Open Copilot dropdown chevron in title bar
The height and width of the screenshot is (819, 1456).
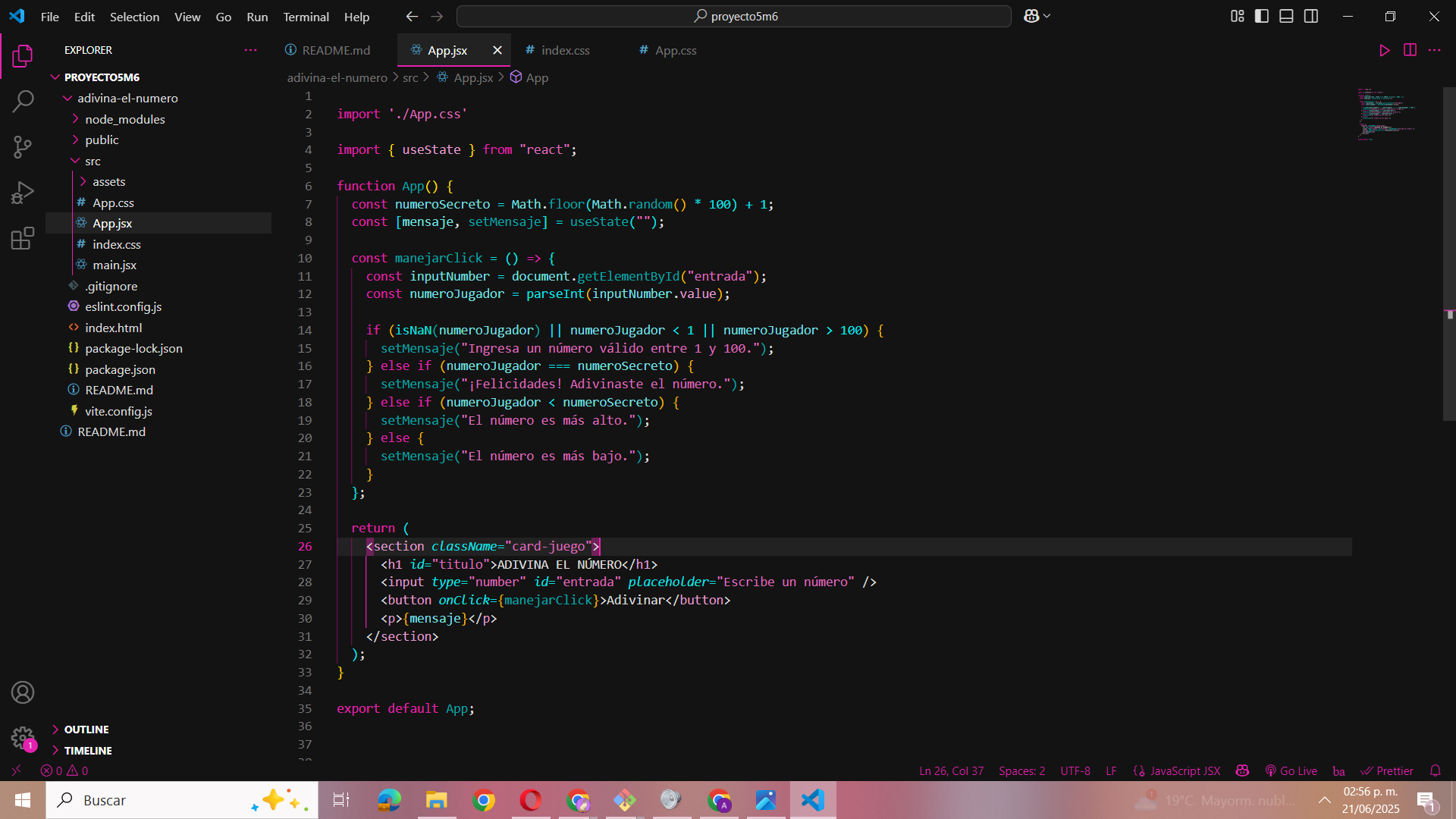click(x=1047, y=16)
